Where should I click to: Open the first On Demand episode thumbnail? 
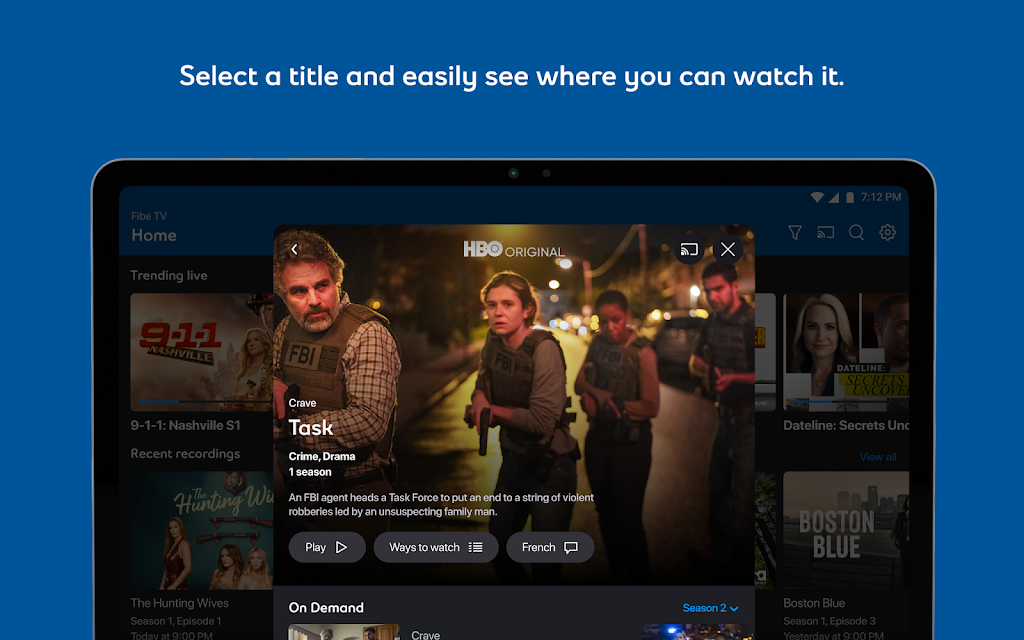(343, 632)
